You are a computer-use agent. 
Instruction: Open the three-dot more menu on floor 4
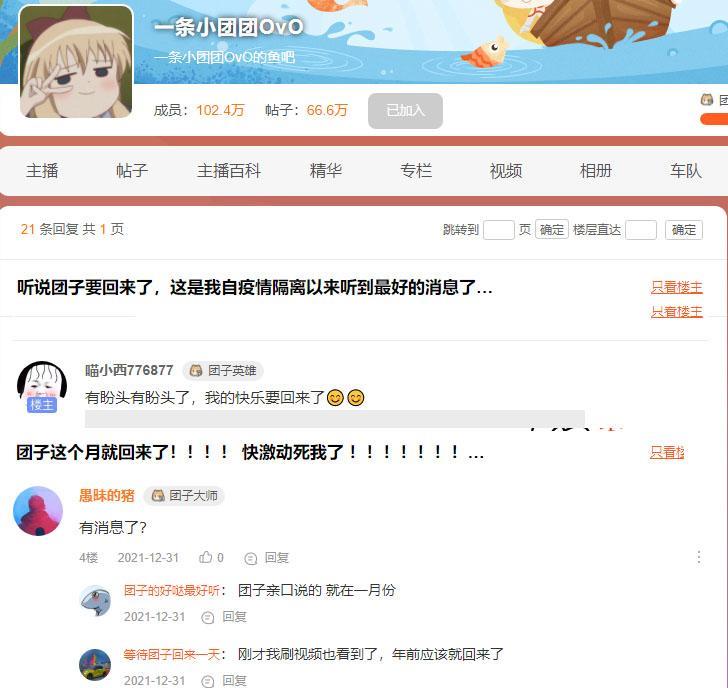[699, 557]
